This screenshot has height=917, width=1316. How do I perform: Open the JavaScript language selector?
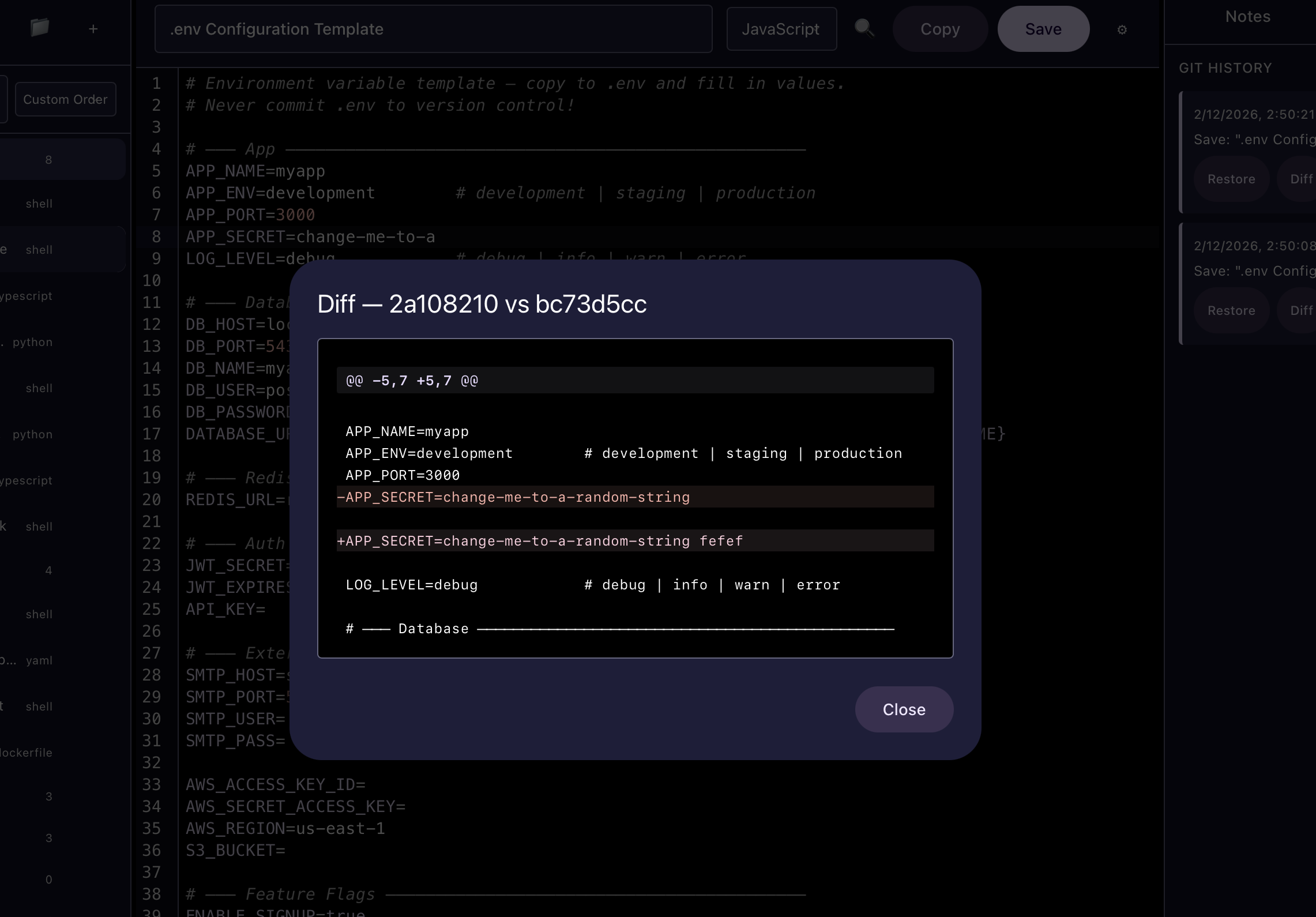click(x=781, y=28)
